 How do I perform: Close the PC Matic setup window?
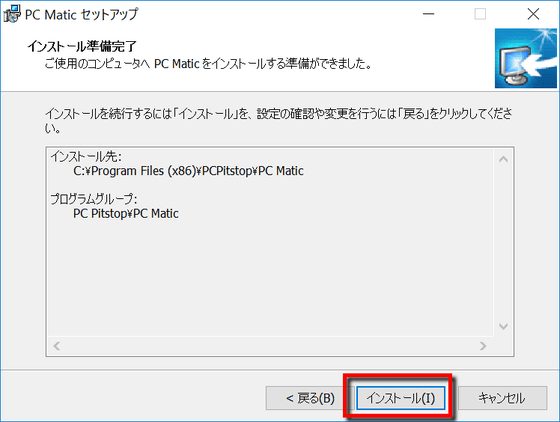(533, 14)
